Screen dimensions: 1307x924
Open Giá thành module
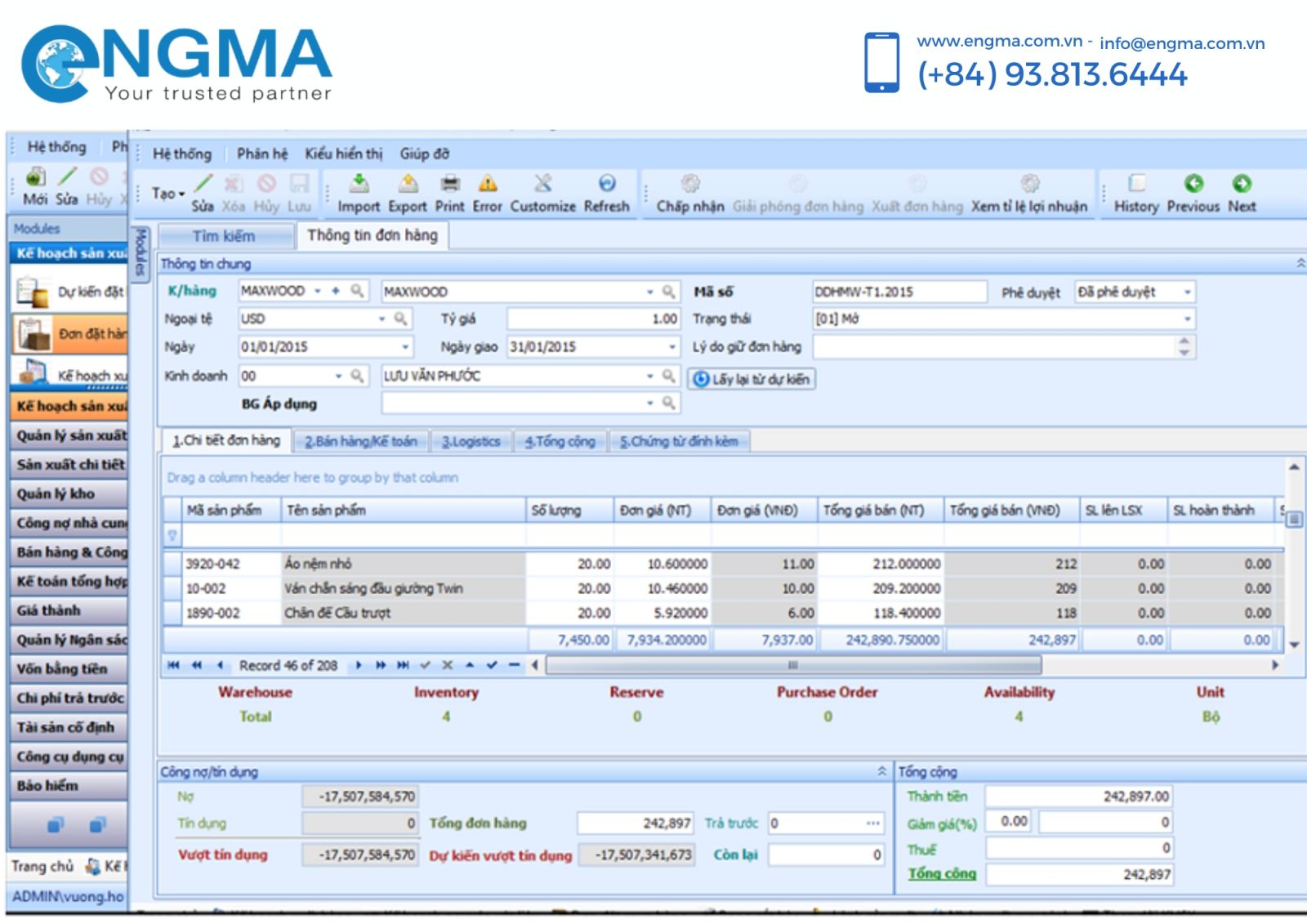[70, 610]
